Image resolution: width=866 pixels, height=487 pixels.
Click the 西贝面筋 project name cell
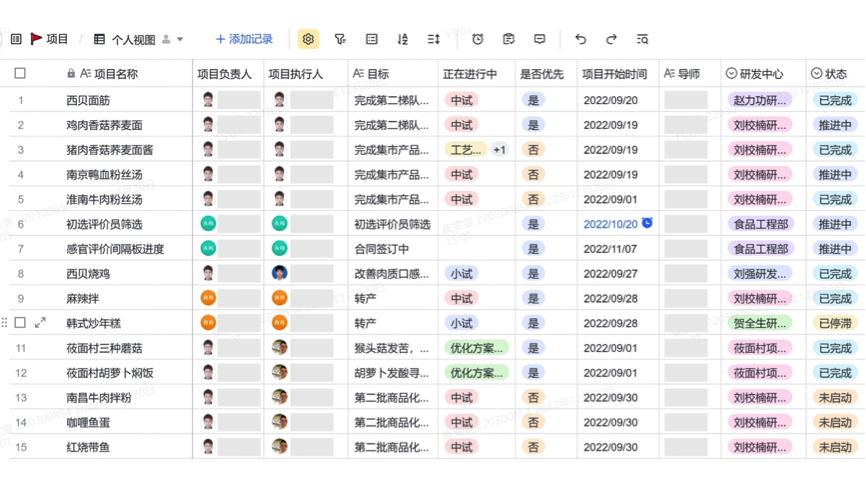(x=88, y=100)
